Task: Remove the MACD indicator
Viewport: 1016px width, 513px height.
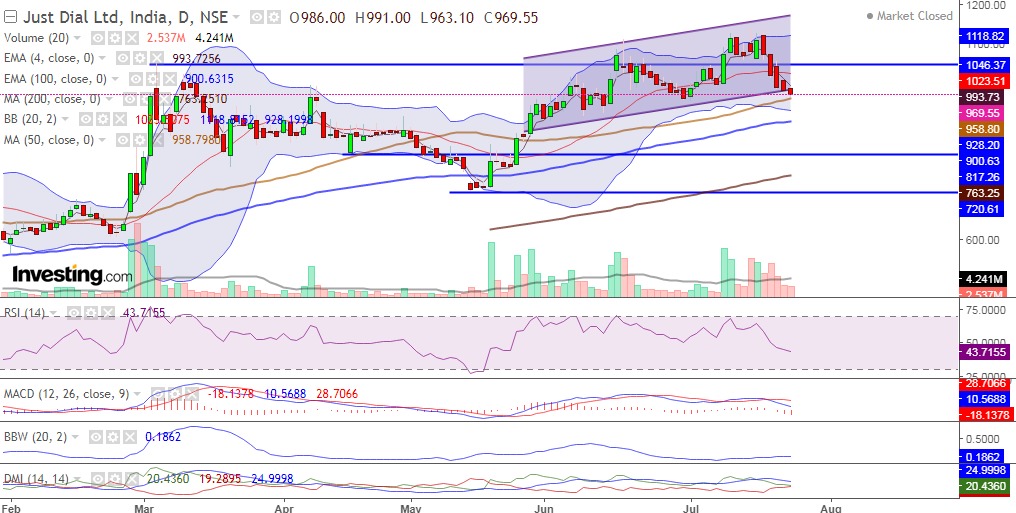Action: [192, 394]
